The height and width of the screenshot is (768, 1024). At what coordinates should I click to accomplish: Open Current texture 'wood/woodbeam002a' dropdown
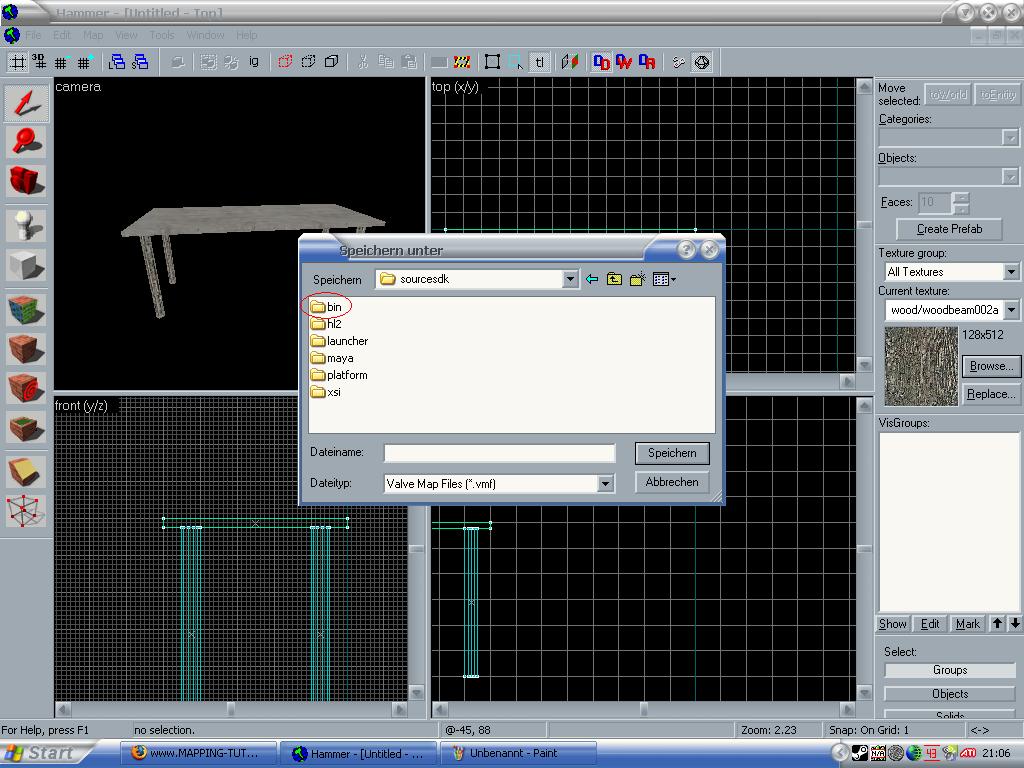[1012, 310]
